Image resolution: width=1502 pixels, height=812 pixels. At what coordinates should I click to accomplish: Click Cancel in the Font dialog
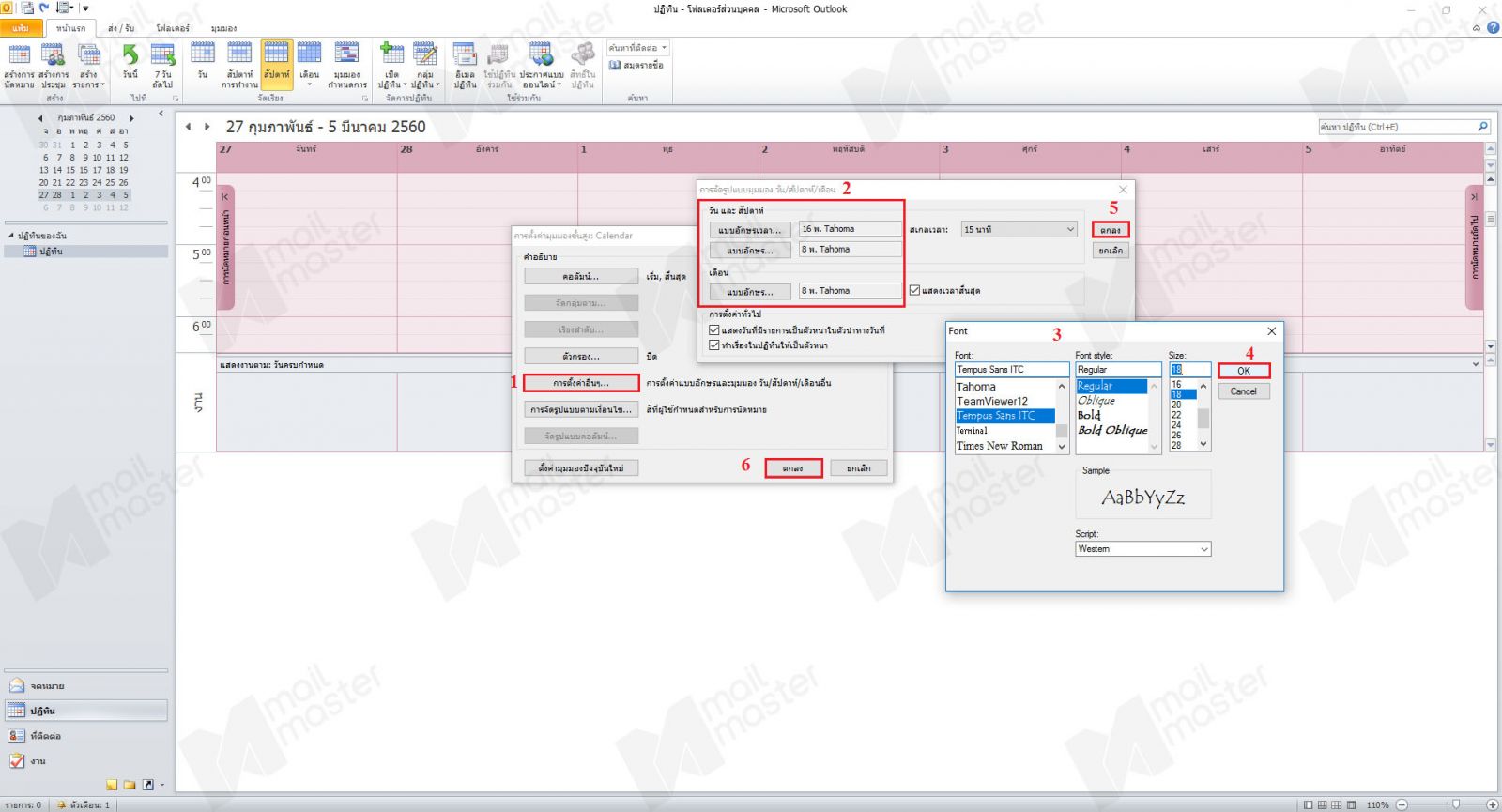(1244, 391)
